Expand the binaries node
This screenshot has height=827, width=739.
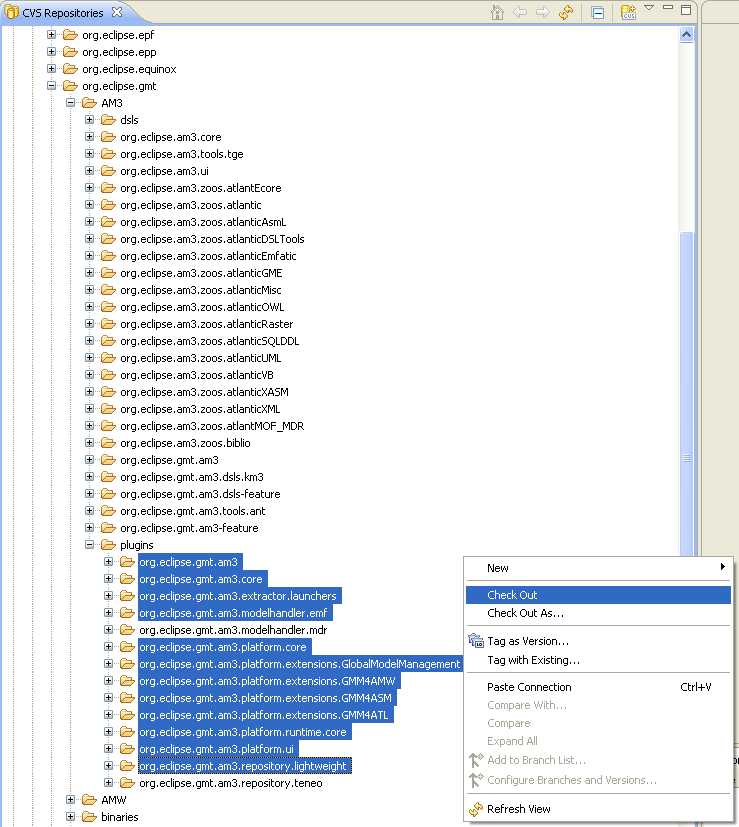tap(71, 816)
